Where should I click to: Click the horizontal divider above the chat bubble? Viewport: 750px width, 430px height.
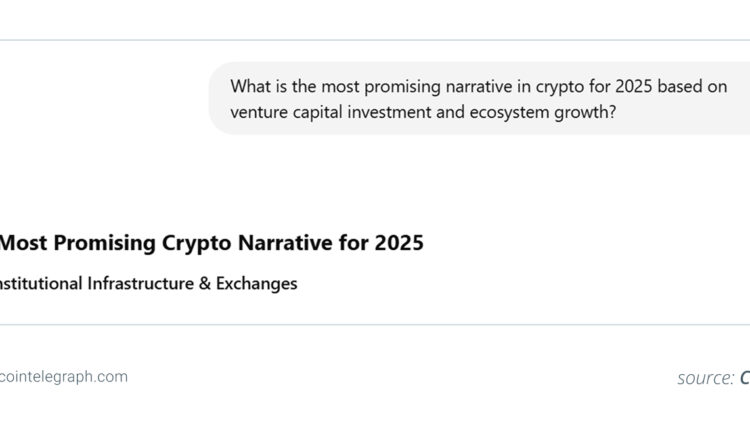[375, 40]
